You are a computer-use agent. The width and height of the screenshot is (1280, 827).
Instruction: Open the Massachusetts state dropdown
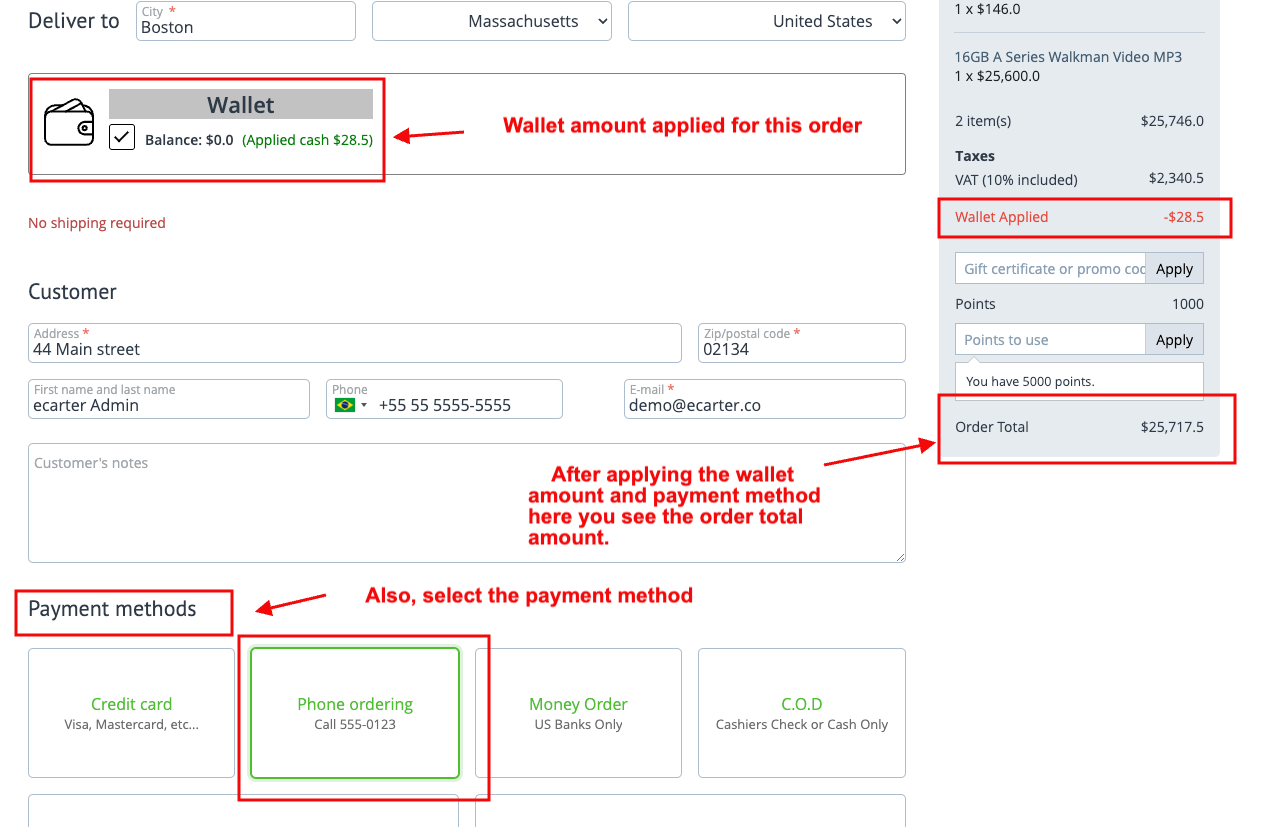[x=491, y=21]
